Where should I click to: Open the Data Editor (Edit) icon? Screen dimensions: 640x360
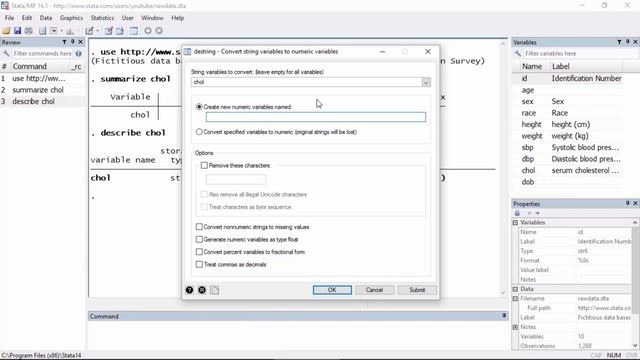click(x=109, y=31)
